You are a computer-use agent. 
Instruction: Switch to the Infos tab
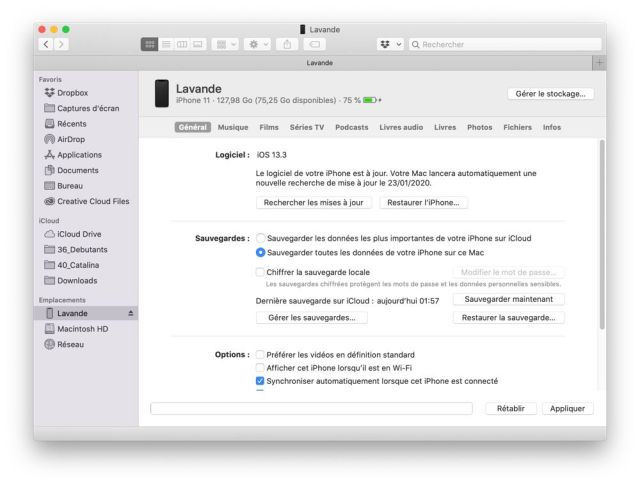[551, 127]
